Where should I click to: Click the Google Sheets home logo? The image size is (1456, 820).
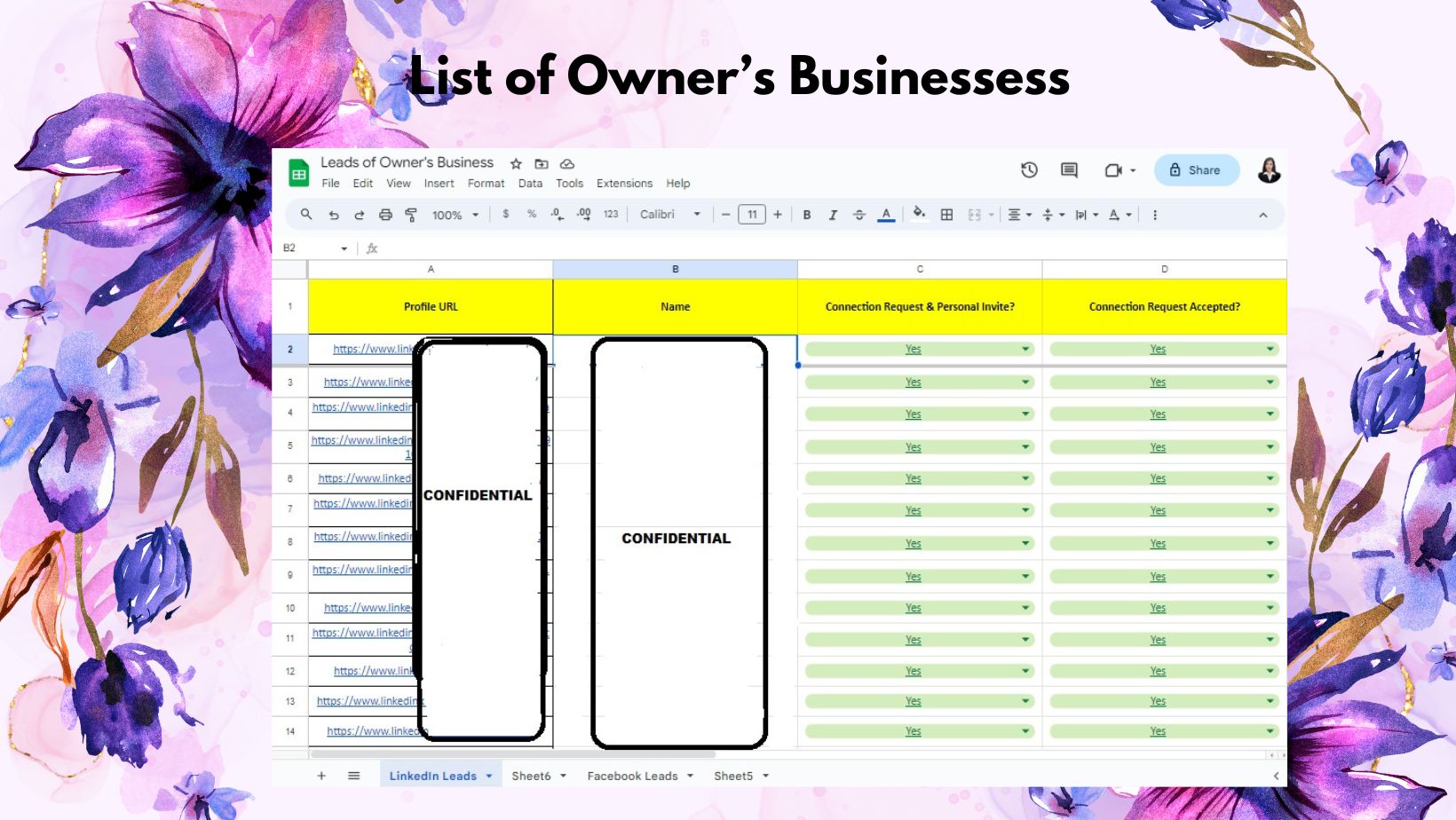pyautogui.click(x=299, y=173)
